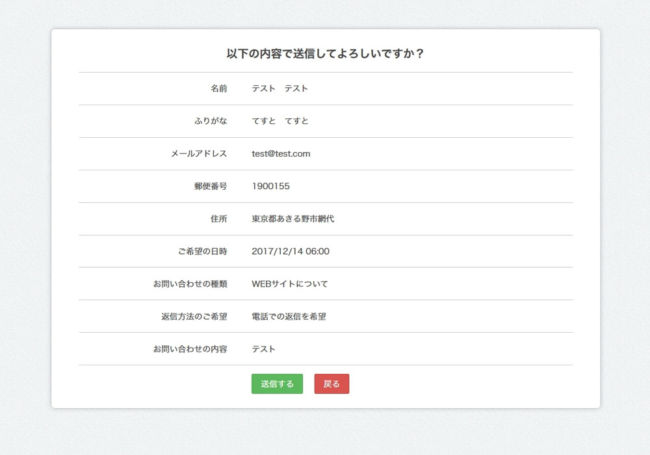Screen dimensions: 650x455
Task: Click the 返信方法のご希望 label
Action: click(x=194, y=316)
